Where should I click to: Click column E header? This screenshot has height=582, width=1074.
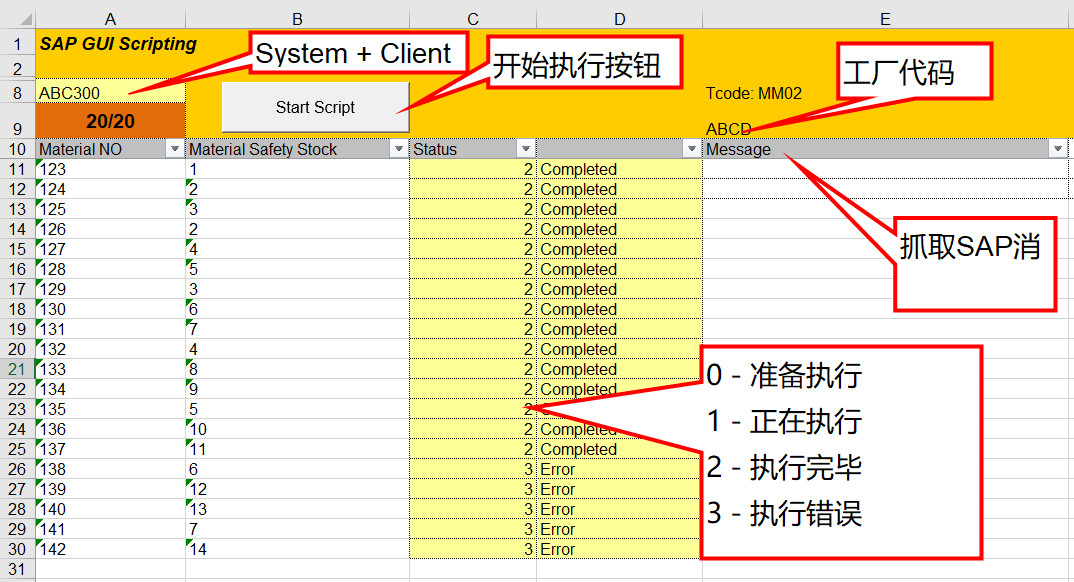(884, 16)
